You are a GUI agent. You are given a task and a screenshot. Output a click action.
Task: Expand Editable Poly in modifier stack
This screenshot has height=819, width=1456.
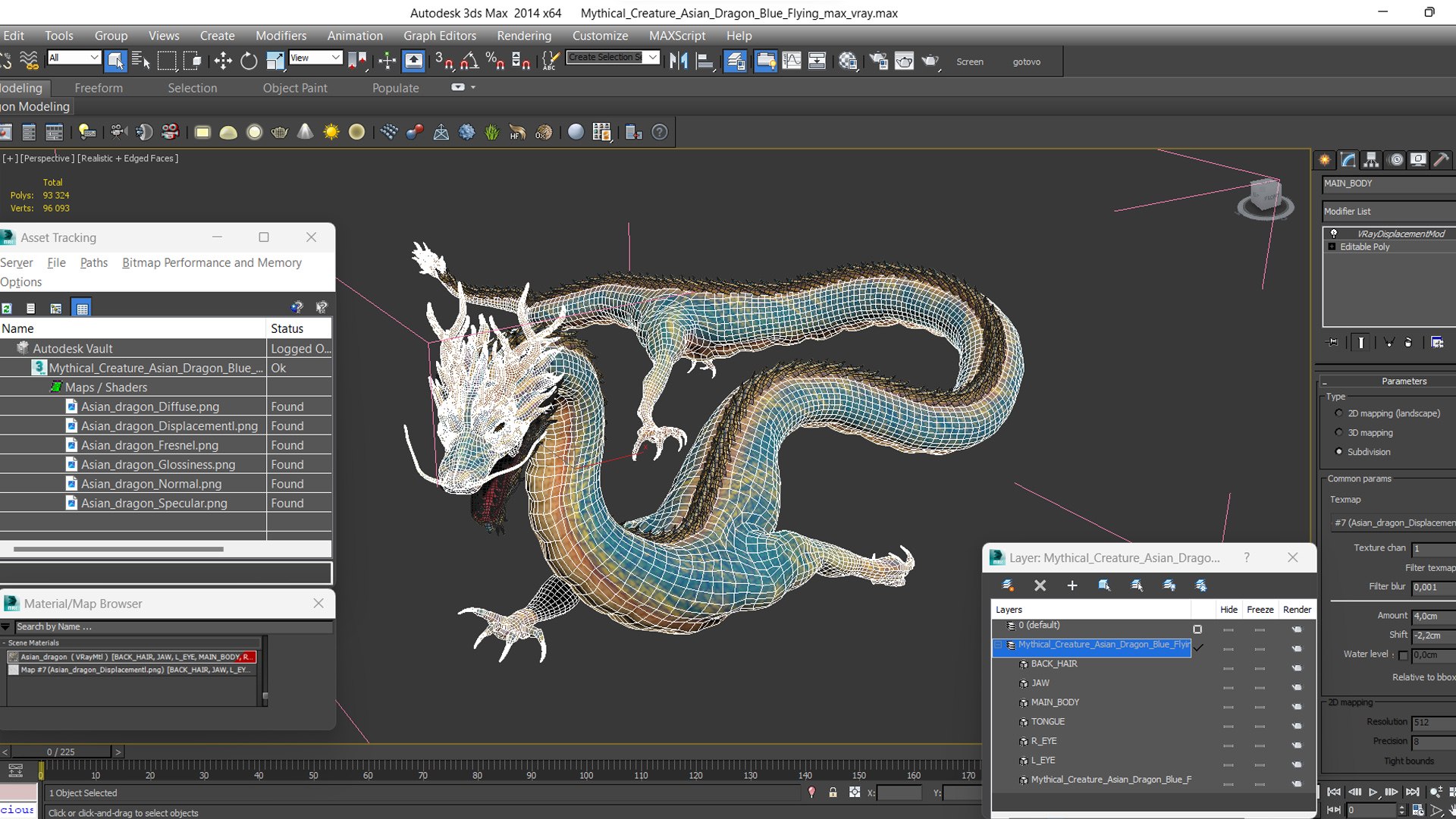coord(1332,247)
